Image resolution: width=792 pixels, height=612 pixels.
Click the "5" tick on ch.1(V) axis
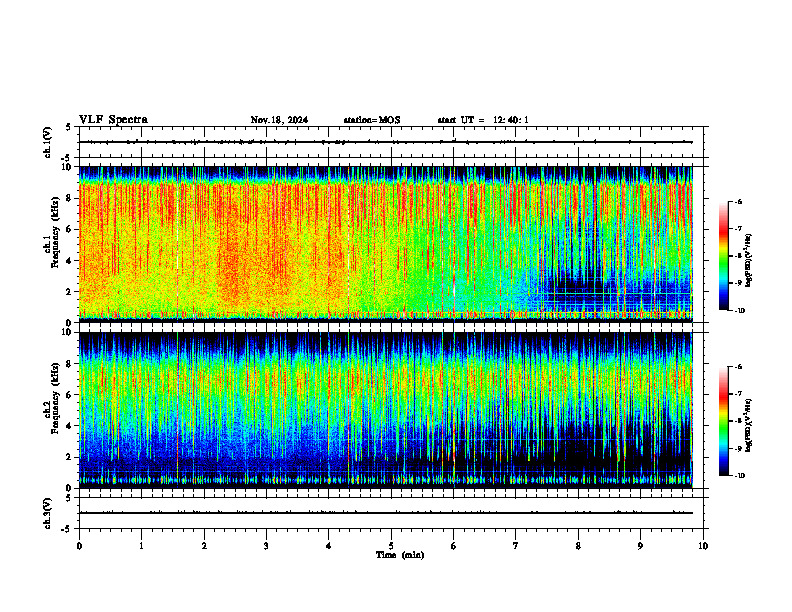(x=69, y=127)
